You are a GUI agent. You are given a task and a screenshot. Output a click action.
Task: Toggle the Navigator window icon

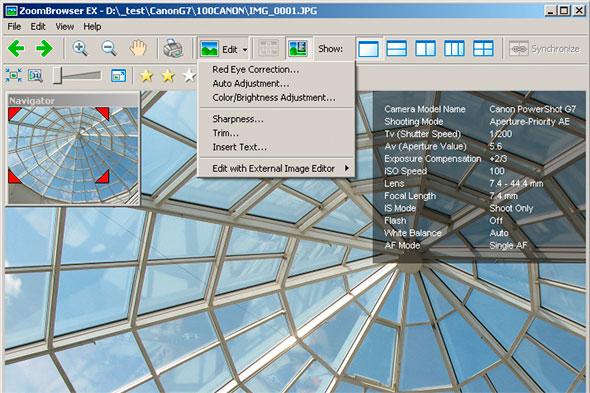coord(119,76)
